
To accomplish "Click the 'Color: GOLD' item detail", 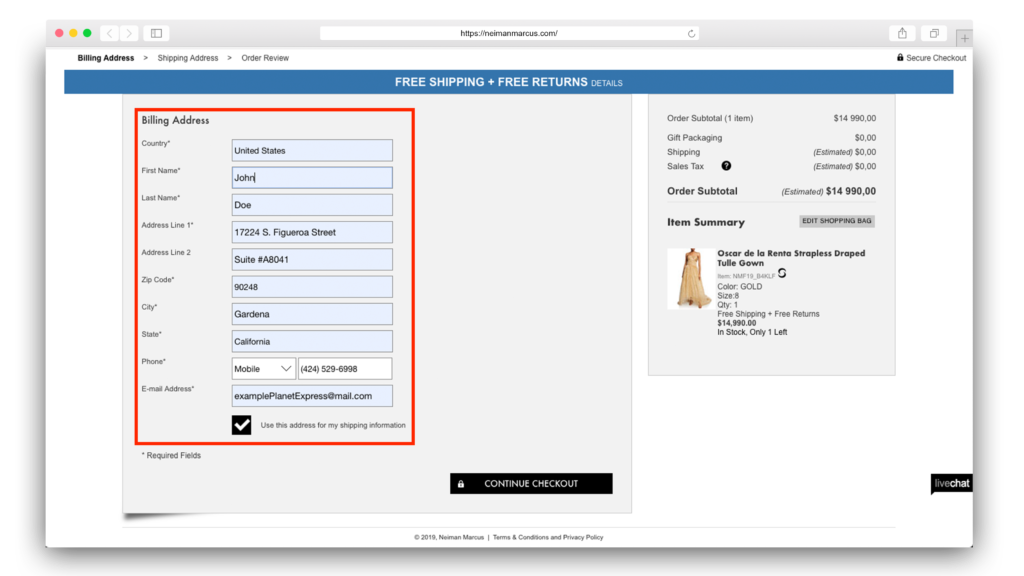I will (x=740, y=287).
